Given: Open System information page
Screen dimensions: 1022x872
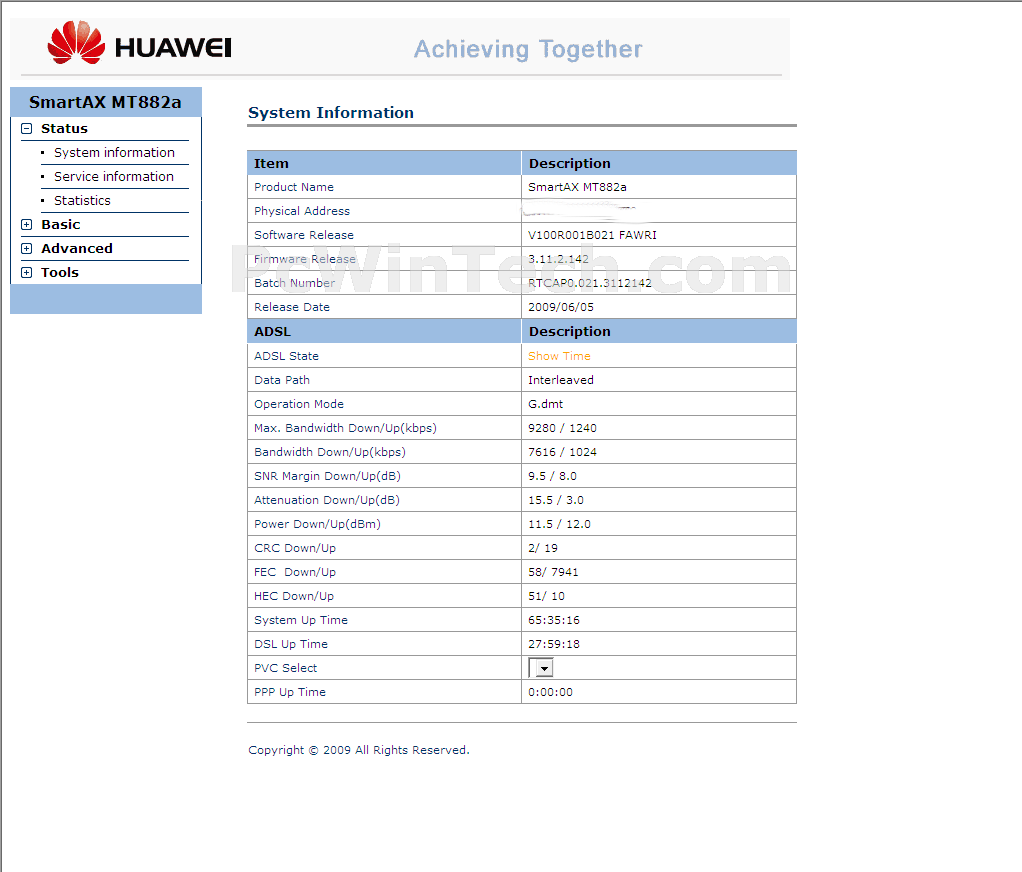Looking at the screenshot, I should (x=114, y=153).
